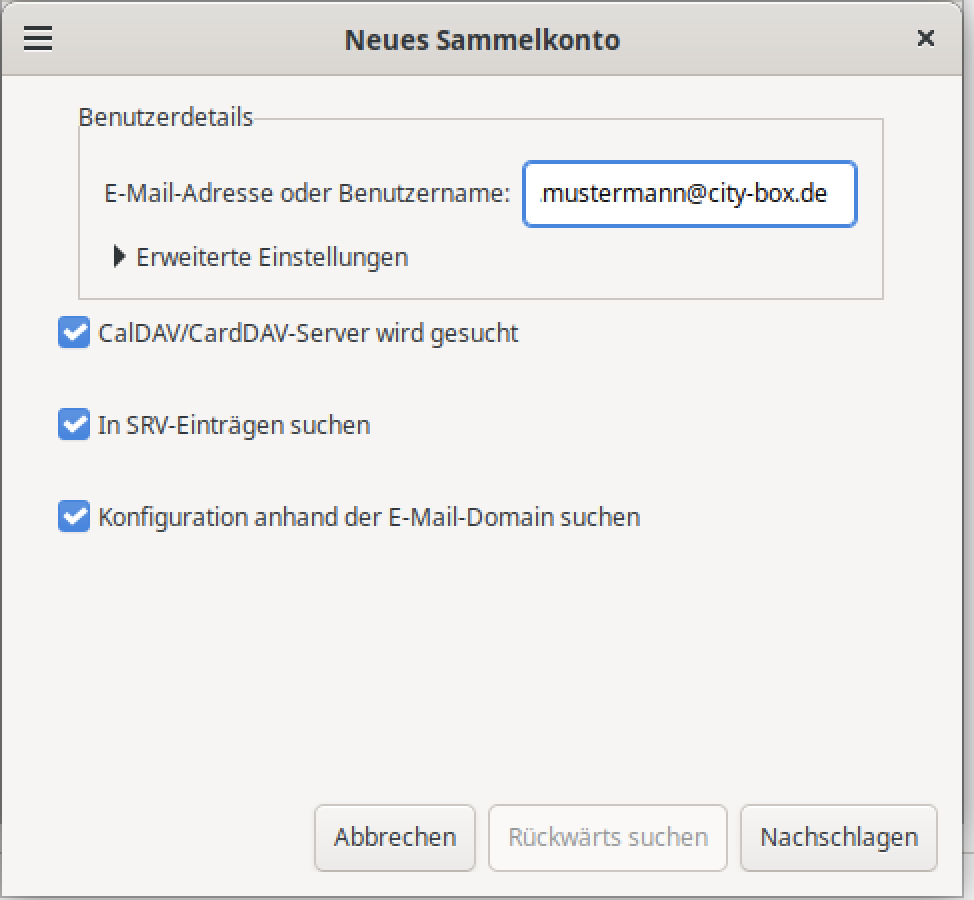The width and height of the screenshot is (974, 900).
Task: Click the Neues Sammelkonto window title
Action: click(482, 39)
